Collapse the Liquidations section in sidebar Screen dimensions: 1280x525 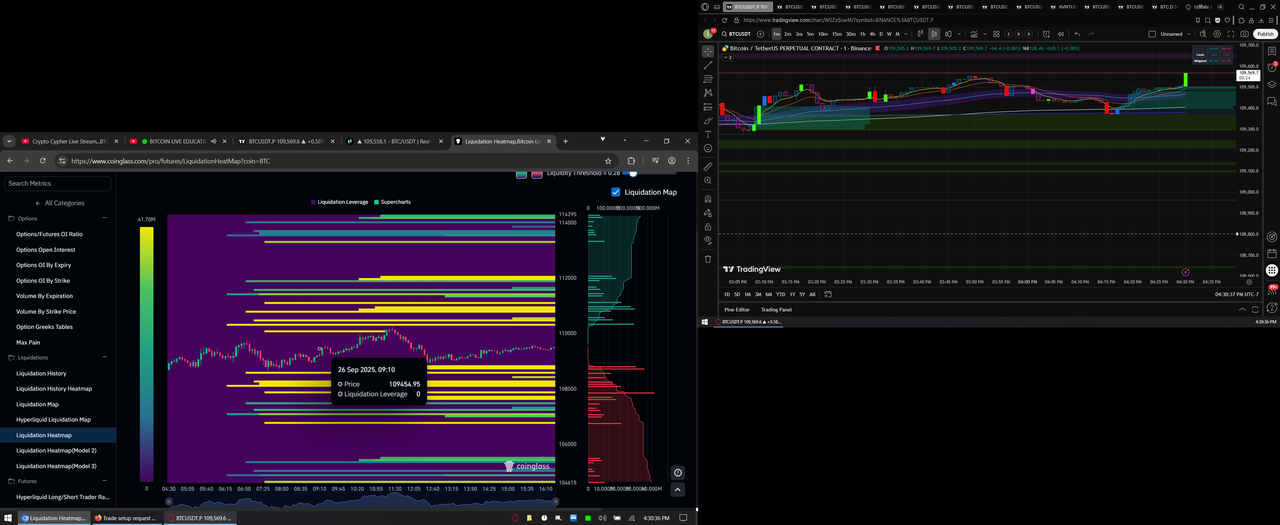(x=104, y=357)
